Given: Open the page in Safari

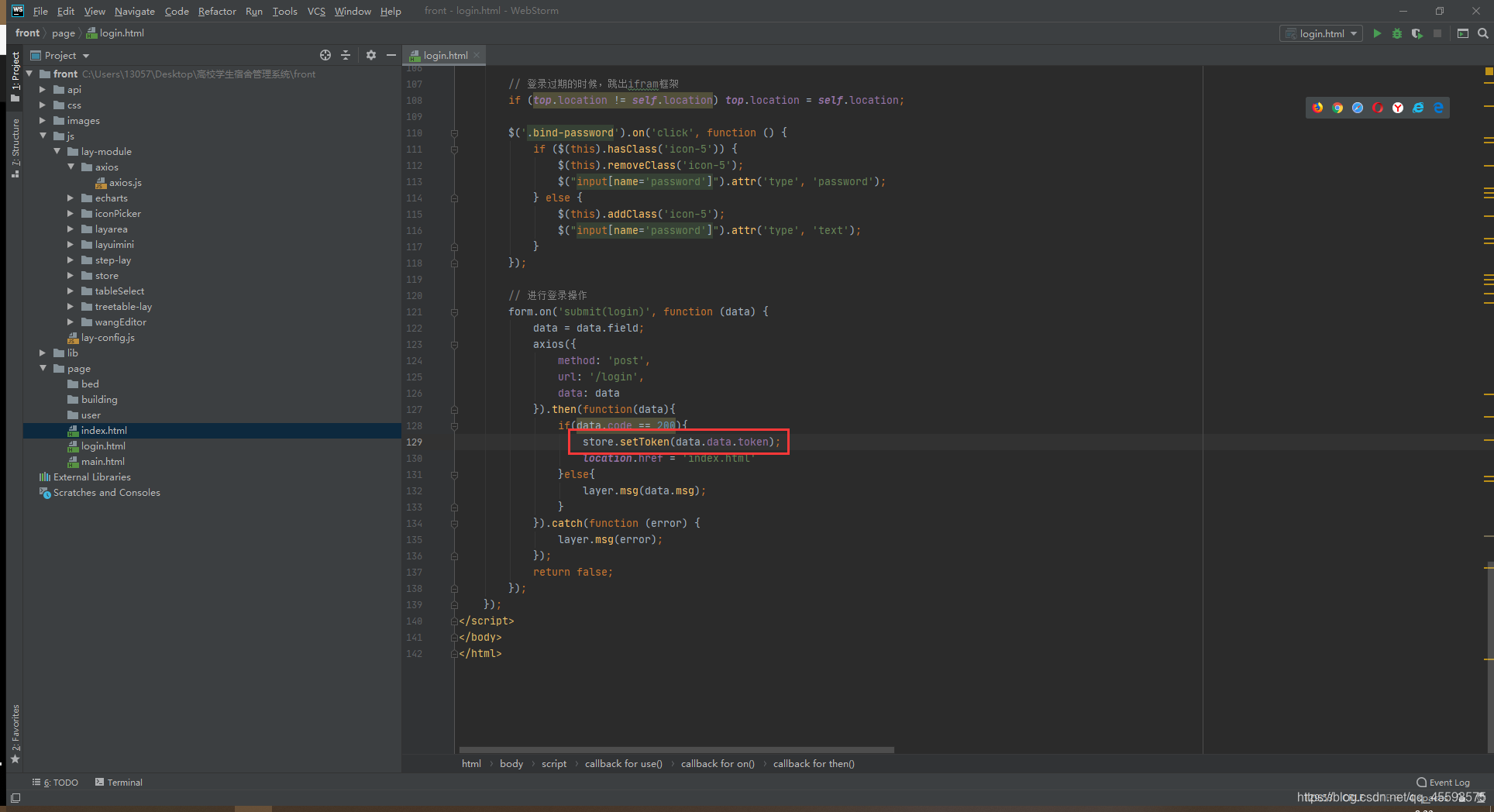Looking at the screenshot, I should click(x=1358, y=108).
